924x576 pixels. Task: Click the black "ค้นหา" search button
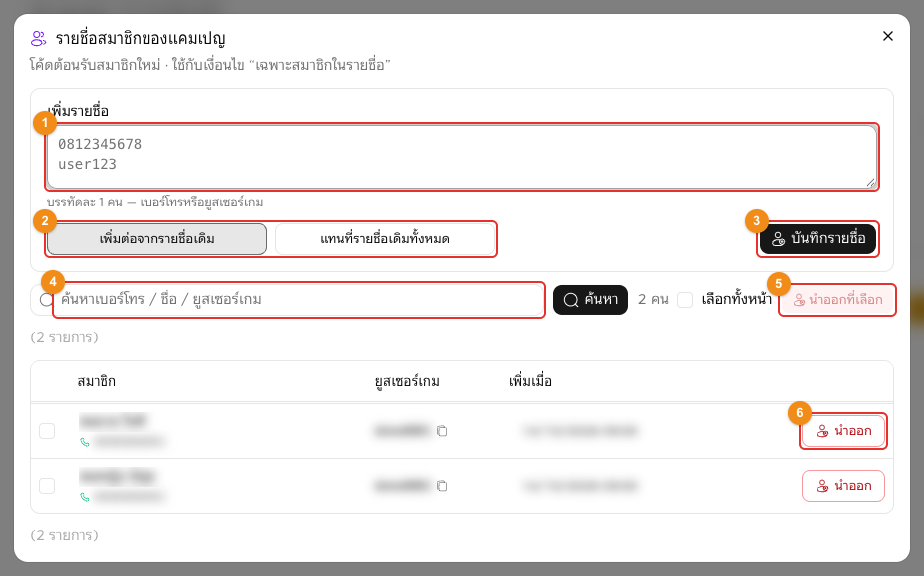(590, 299)
